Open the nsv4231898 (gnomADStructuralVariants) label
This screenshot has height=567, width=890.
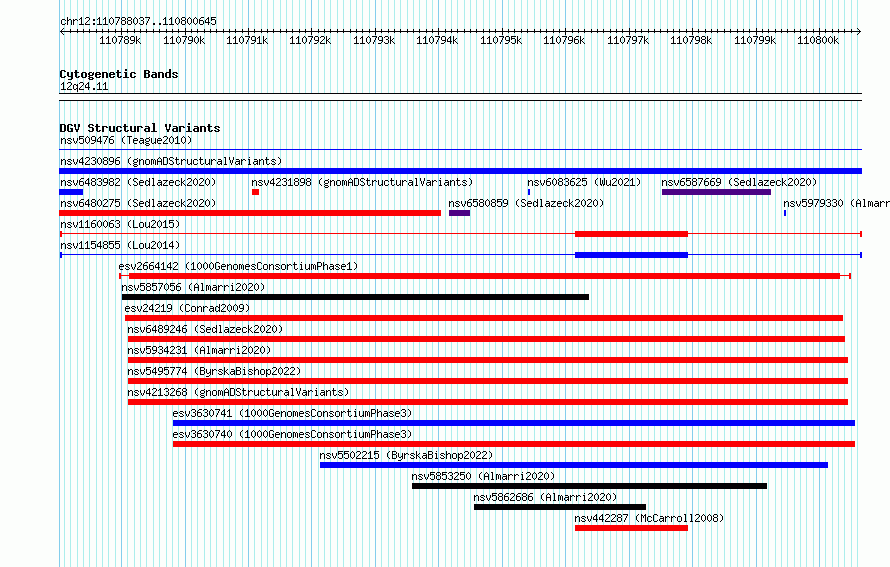pos(362,182)
